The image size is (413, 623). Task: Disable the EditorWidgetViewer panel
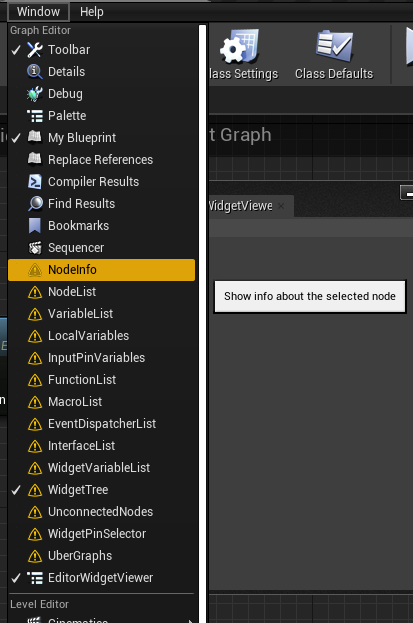(x=101, y=578)
